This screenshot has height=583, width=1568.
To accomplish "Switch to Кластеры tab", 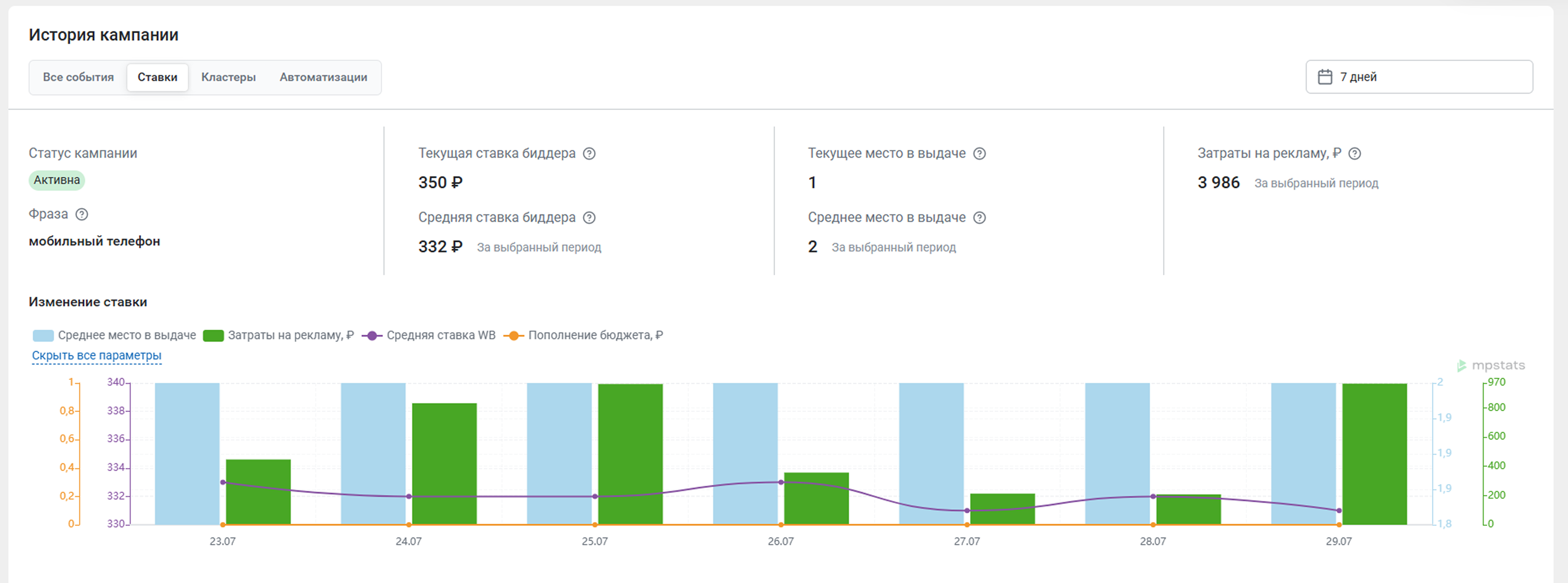I will 228,77.
